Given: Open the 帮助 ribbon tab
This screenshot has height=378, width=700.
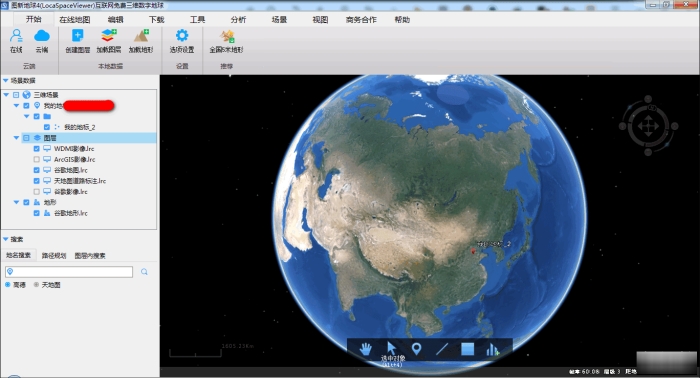Looking at the screenshot, I should click(402, 20).
